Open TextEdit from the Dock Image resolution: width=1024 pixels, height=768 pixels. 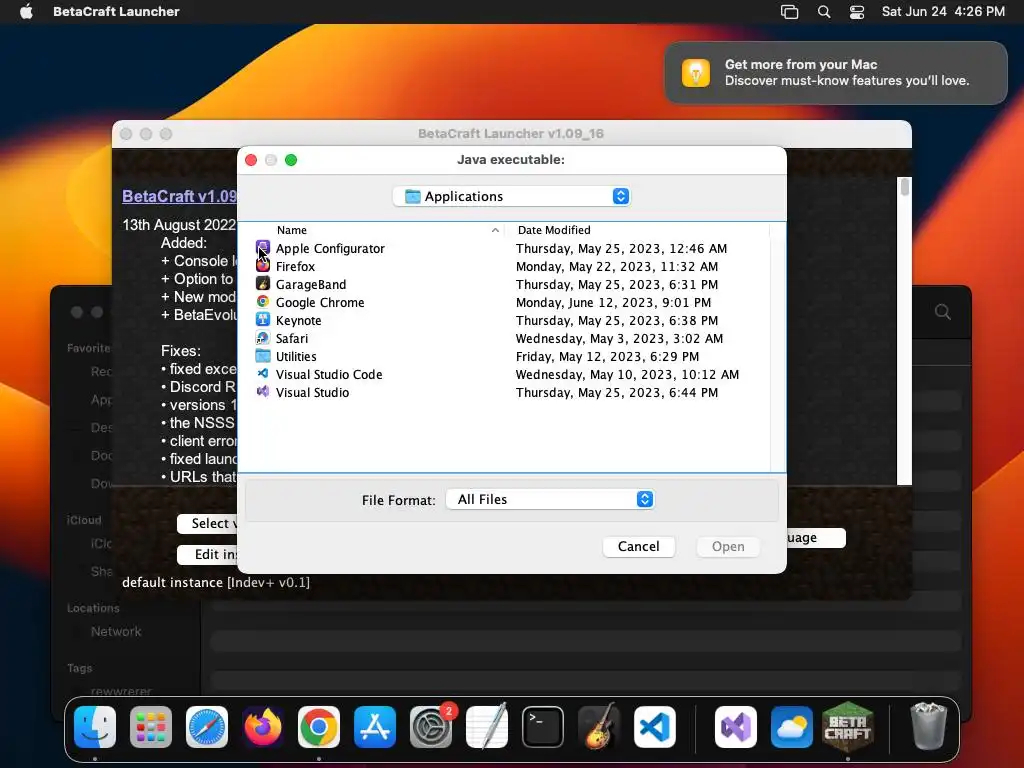tap(487, 727)
